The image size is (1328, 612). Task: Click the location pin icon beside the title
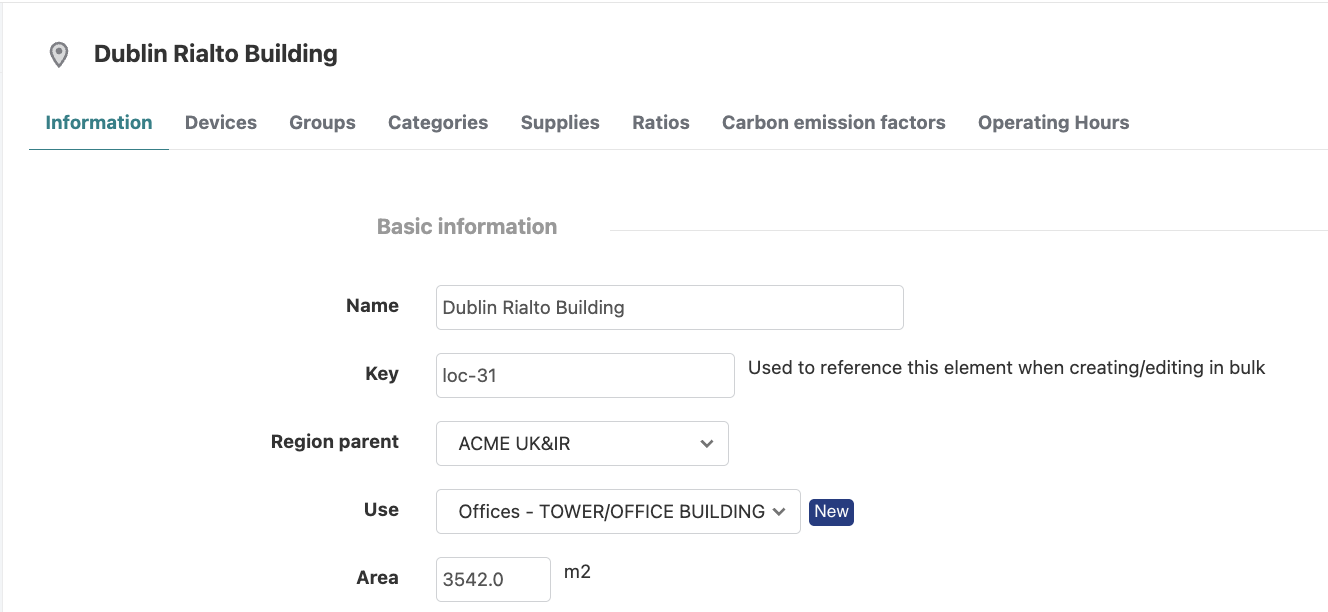point(59,54)
